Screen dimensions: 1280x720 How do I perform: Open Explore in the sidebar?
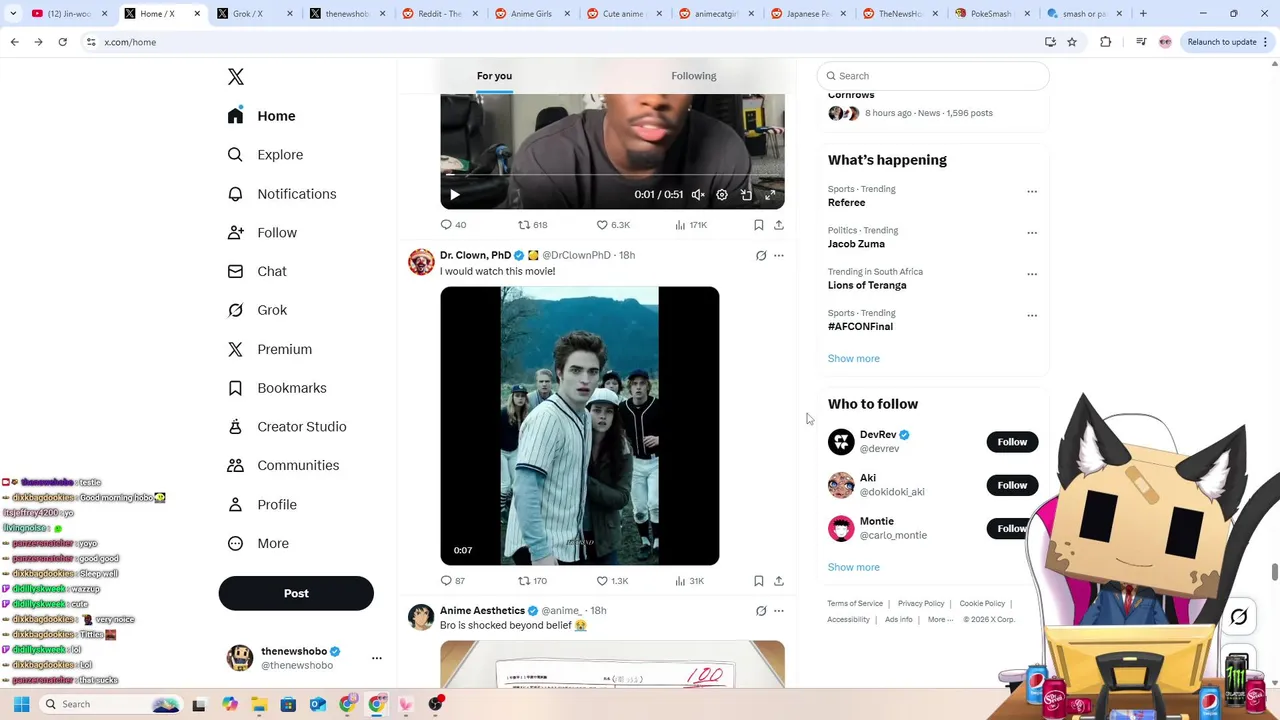tap(266, 155)
